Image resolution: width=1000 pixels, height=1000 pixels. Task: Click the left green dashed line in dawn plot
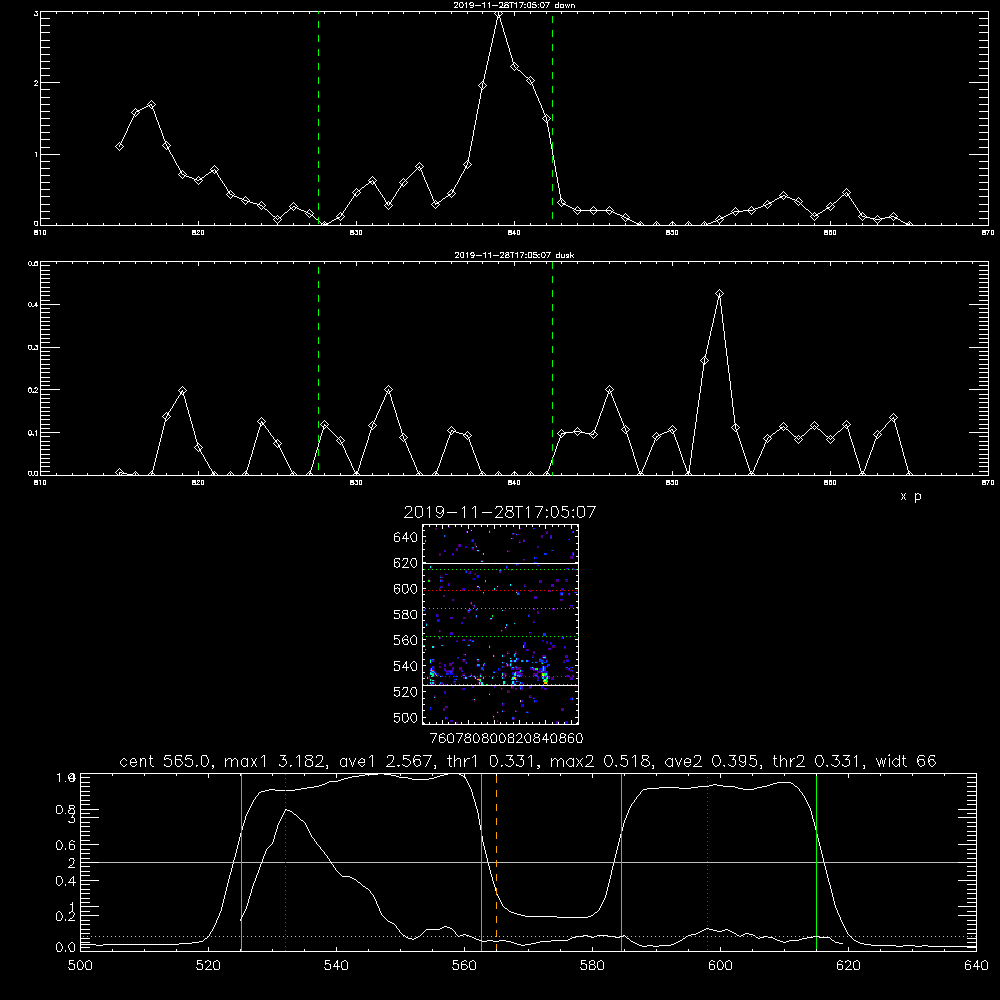(318, 118)
